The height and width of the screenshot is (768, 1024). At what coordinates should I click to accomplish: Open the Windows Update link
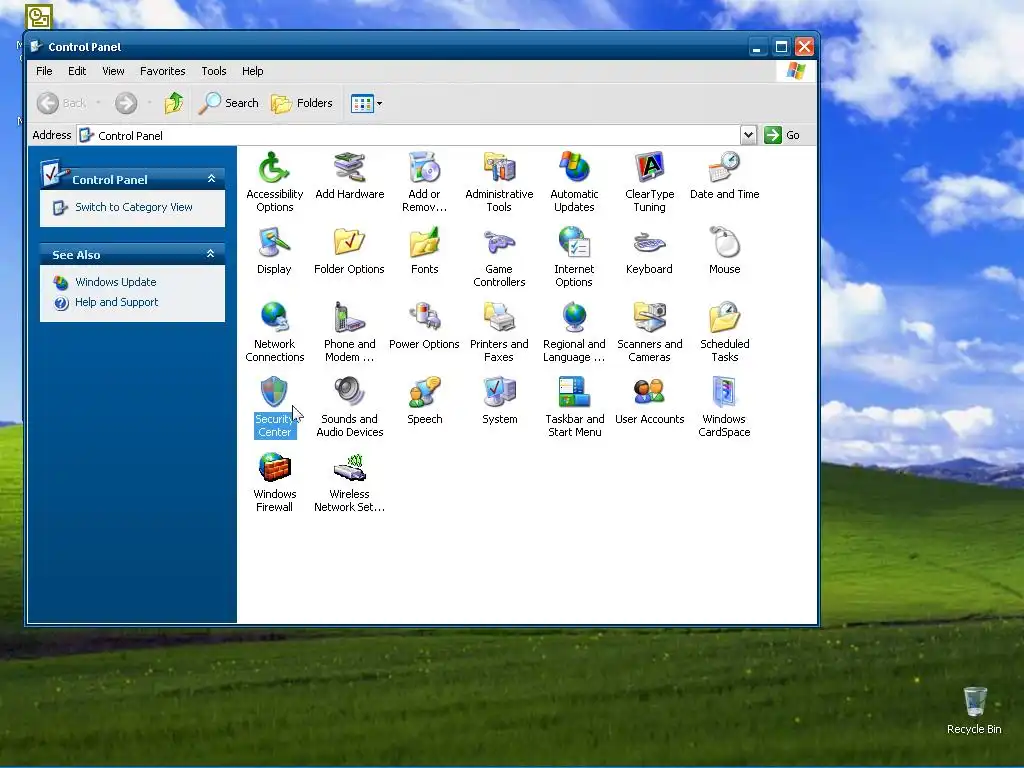pyautogui.click(x=116, y=282)
